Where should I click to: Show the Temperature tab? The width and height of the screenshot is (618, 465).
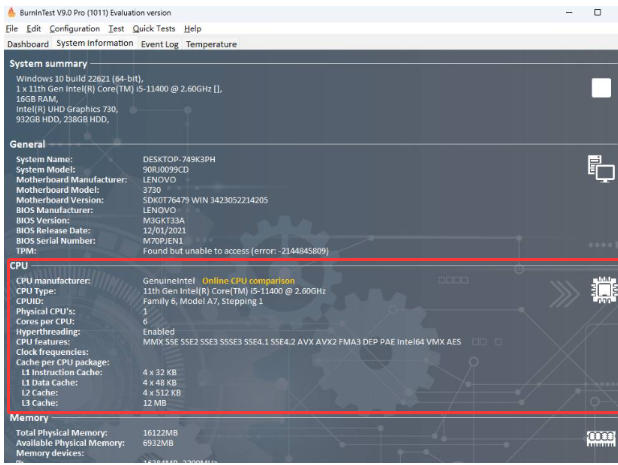click(212, 44)
